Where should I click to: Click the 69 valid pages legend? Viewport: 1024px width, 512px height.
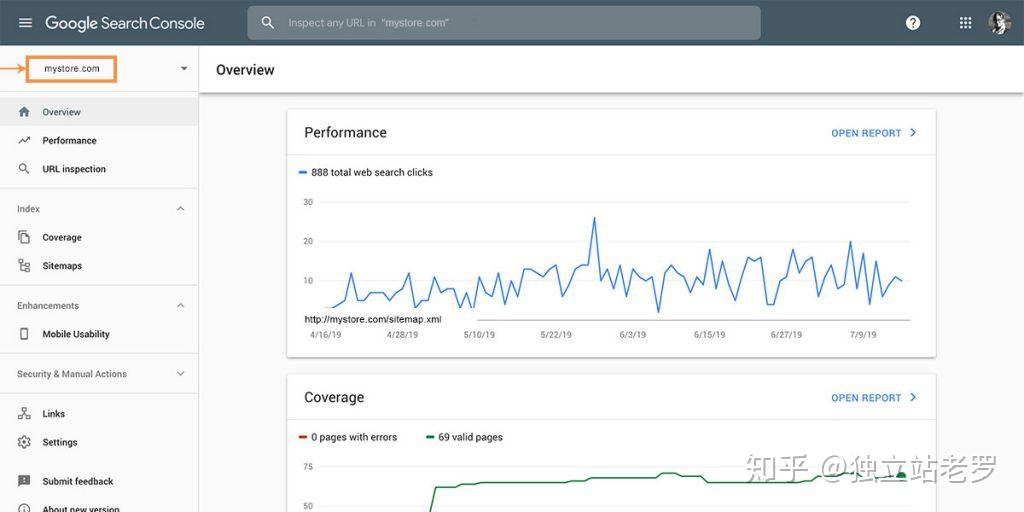point(464,437)
